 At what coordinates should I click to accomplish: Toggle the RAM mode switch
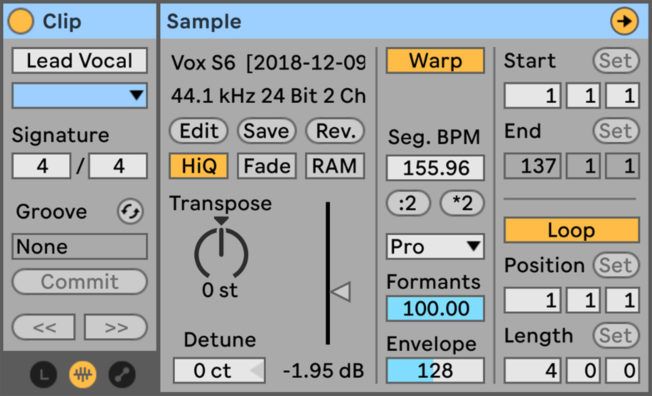tap(335, 166)
